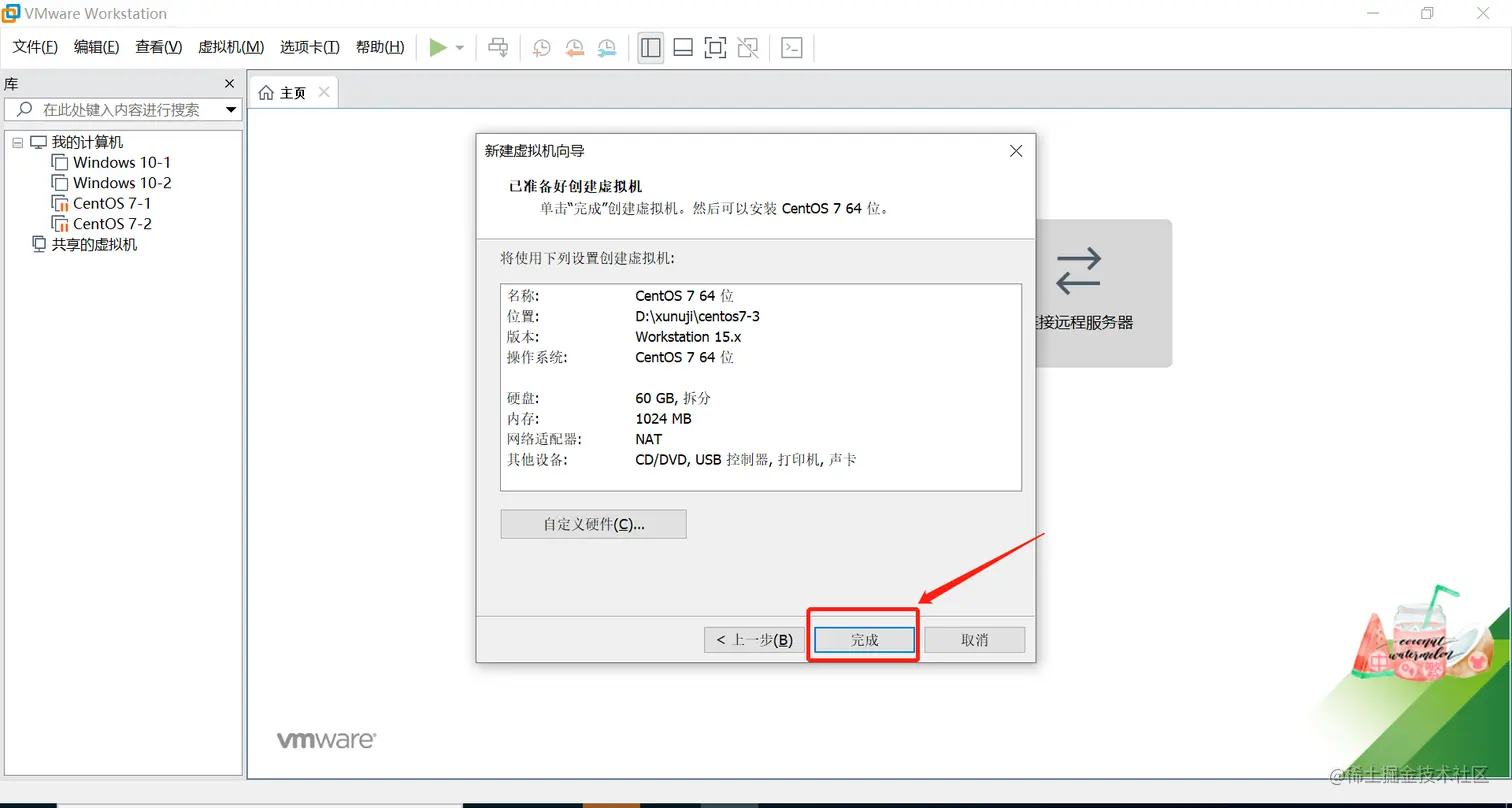This screenshot has width=1512, height=808.
Task: Click 取消 to cancel the wizard
Action: click(975, 640)
